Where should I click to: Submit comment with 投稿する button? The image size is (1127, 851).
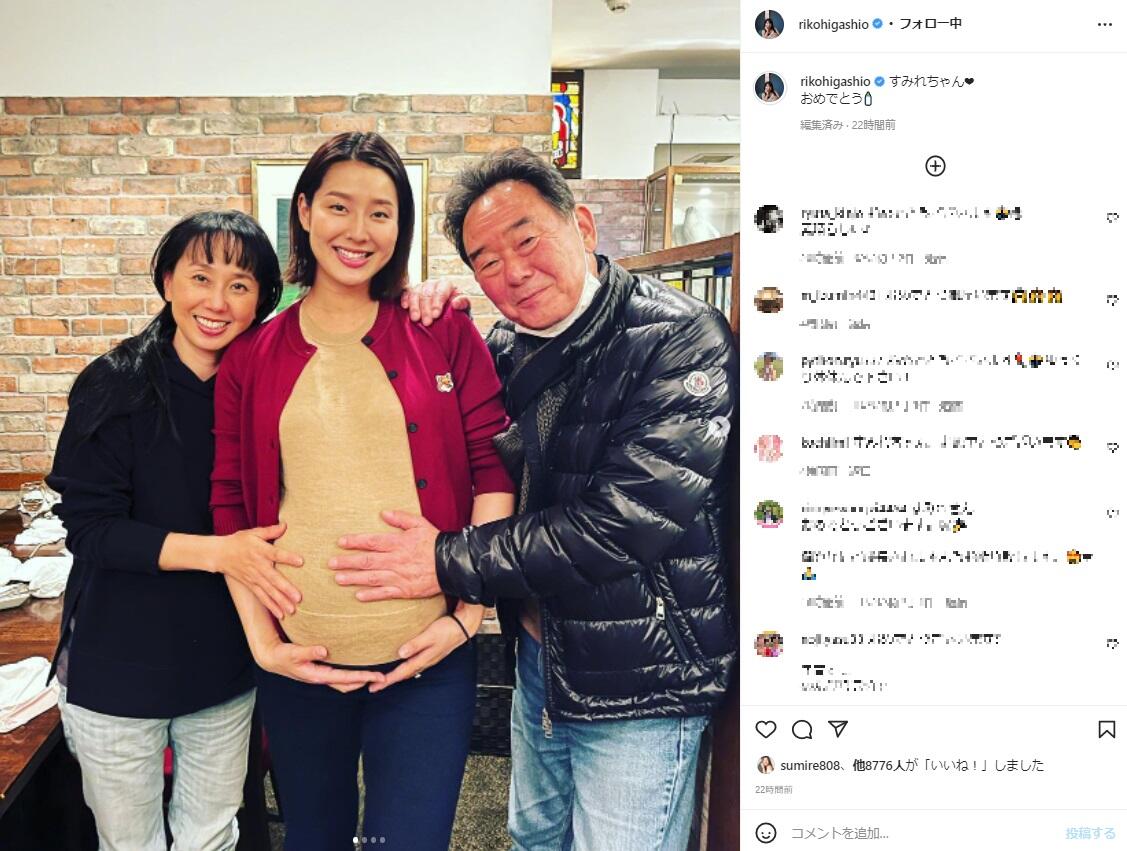[x=1090, y=833]
